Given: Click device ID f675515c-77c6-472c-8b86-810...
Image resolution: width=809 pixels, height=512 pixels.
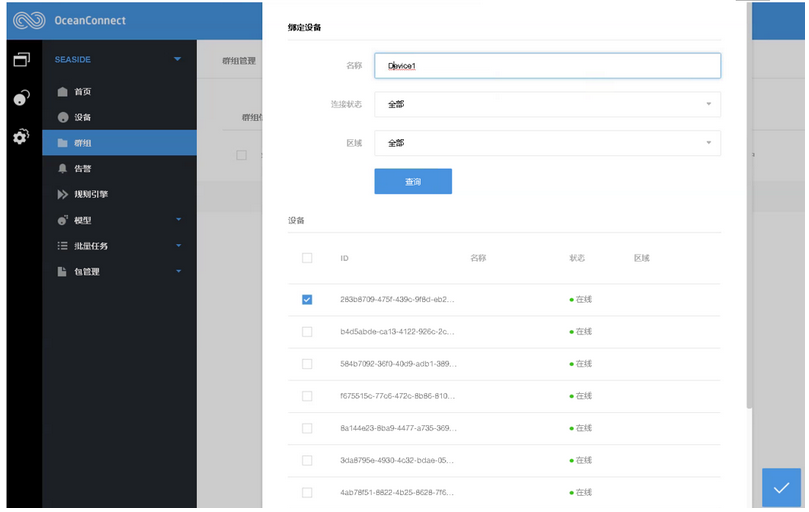Looking at the screenshot, I should point(397,396).
